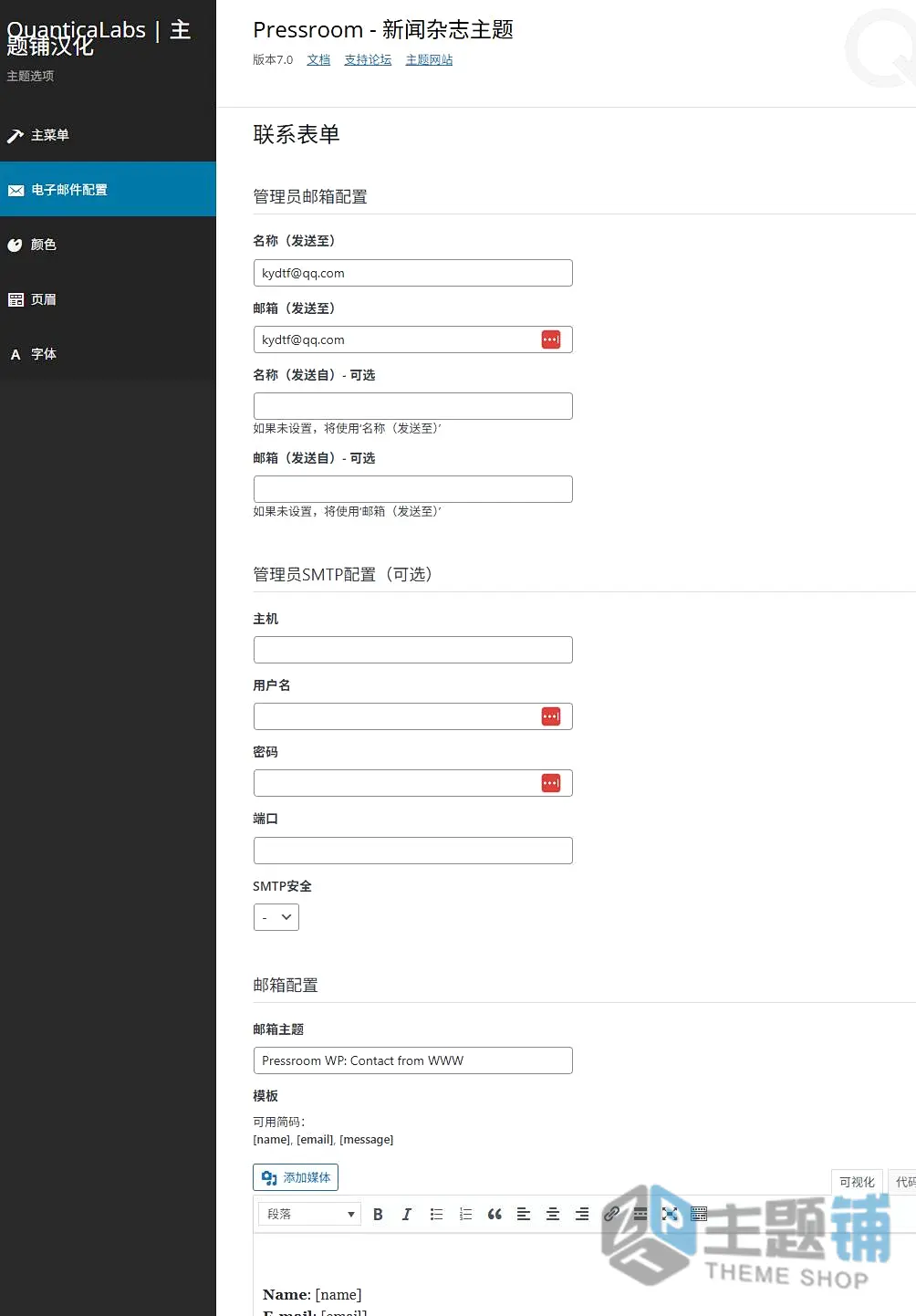The image size is (916, 1316).
Task: Visit the 主题网站 link
Action: (429, 59)
